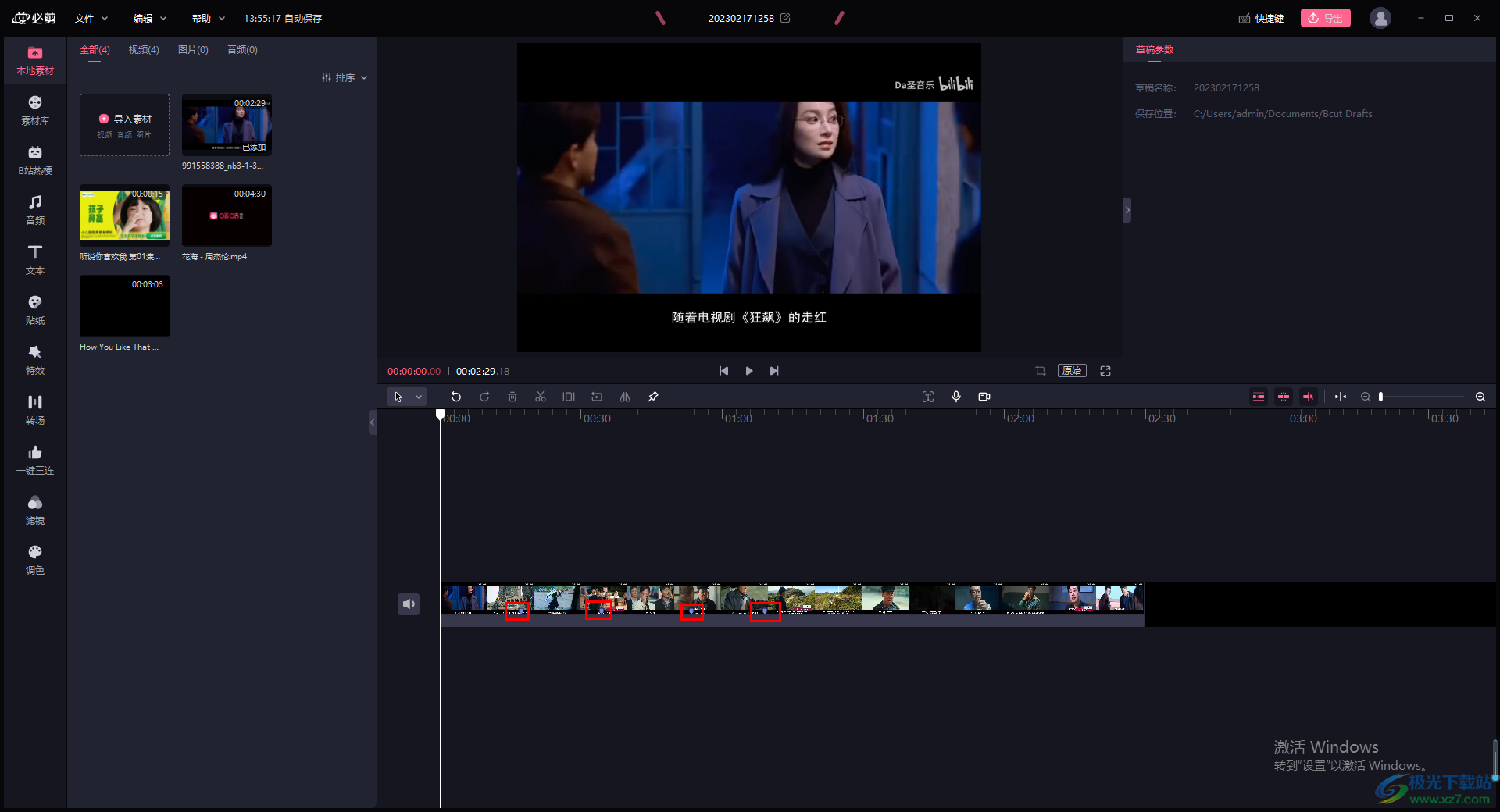Delete the selected clip with trash icon

pos(512,397)
